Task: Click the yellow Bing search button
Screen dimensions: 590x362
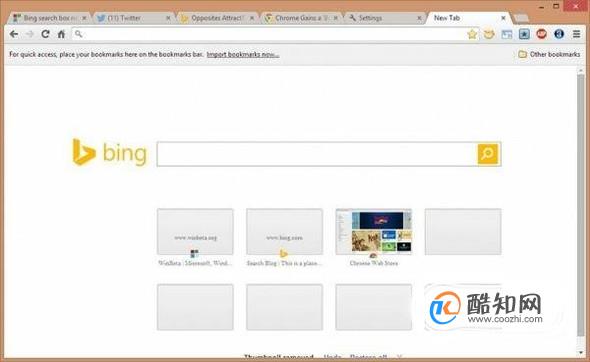Action: pyautogui.click(x=488, y=154)
